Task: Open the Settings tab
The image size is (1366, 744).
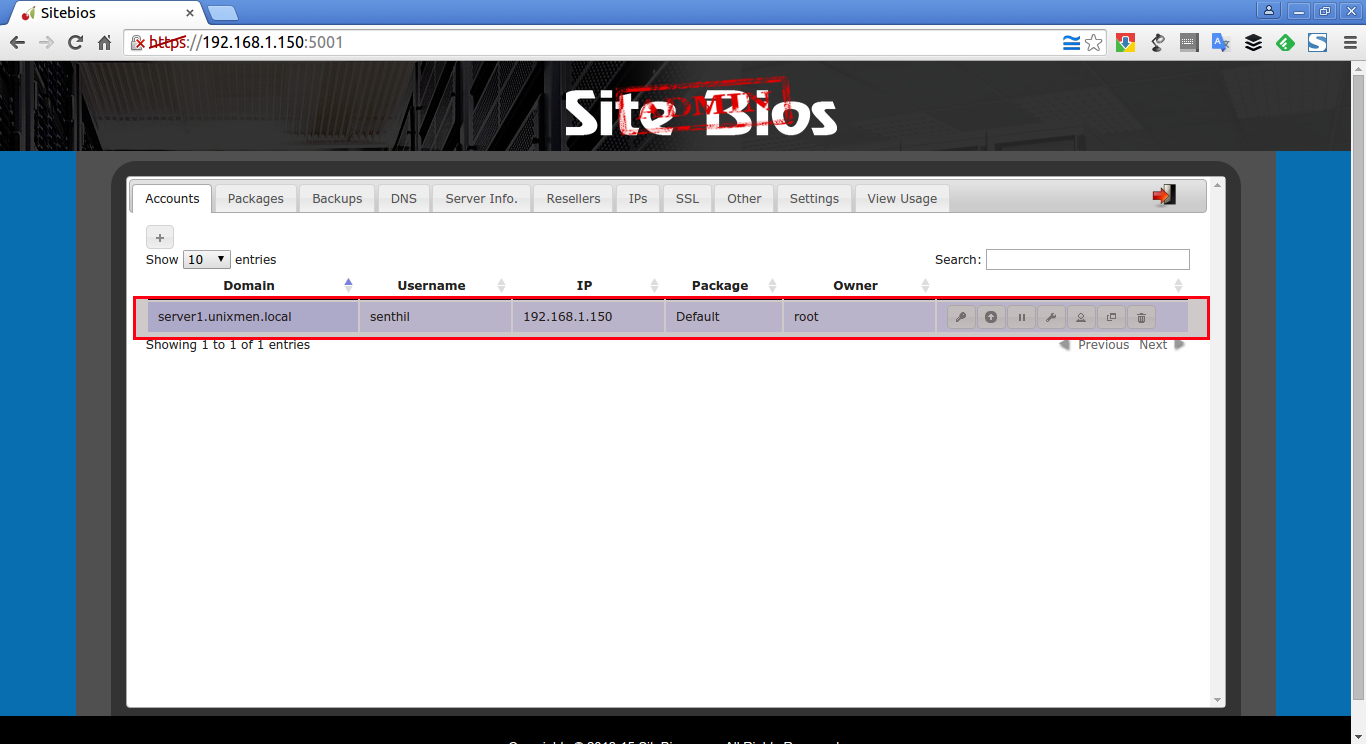Action: coord(814,198)
